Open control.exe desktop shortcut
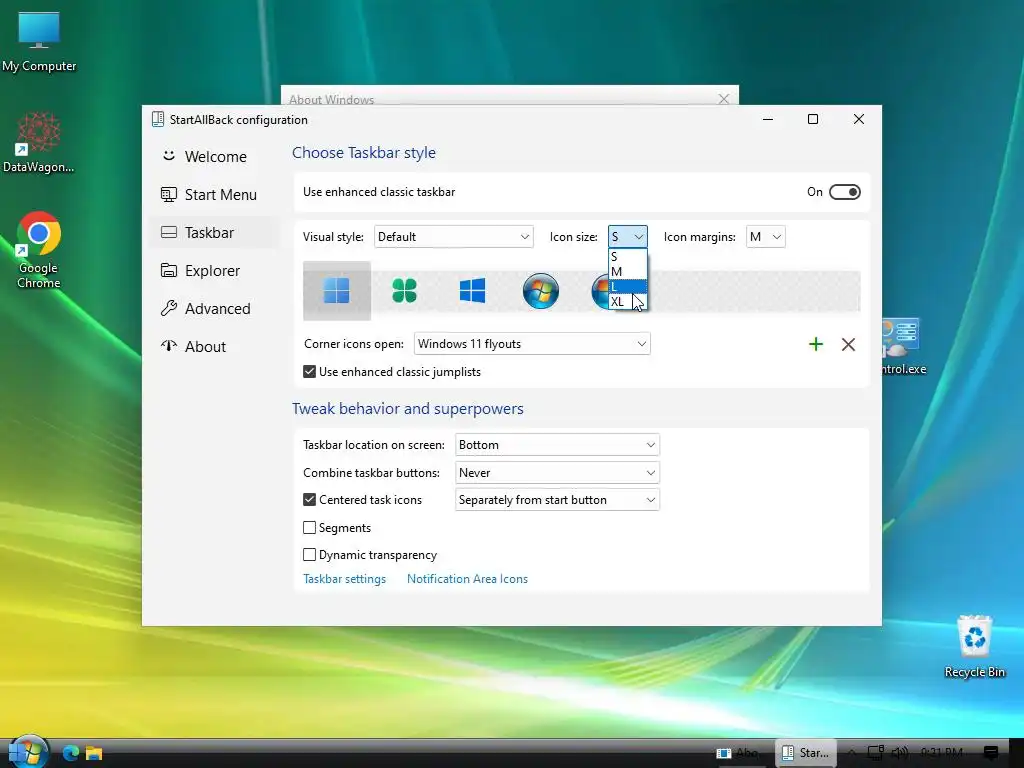Image resolution: width=1024 pixels, height=768 pixels. [904, 346]
